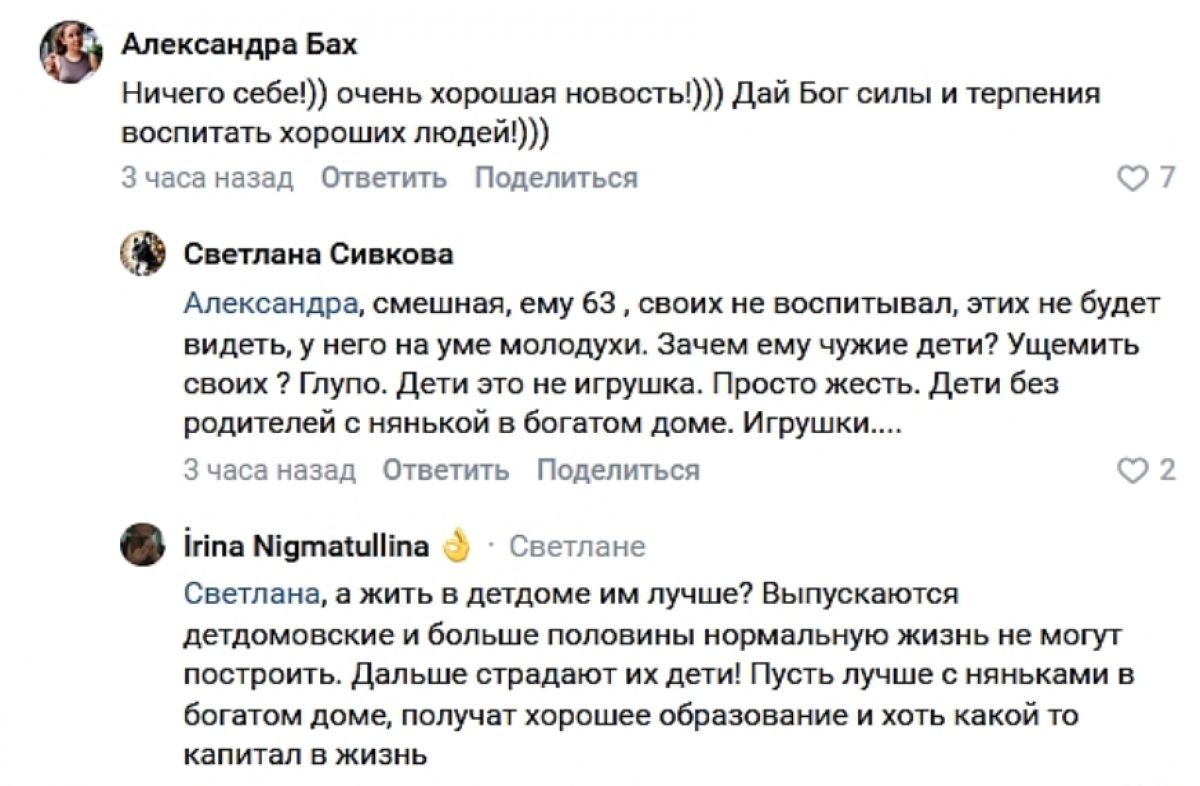Click "3 часа назад" under Светлана Сивкова's reply

(x=269, y=470)
